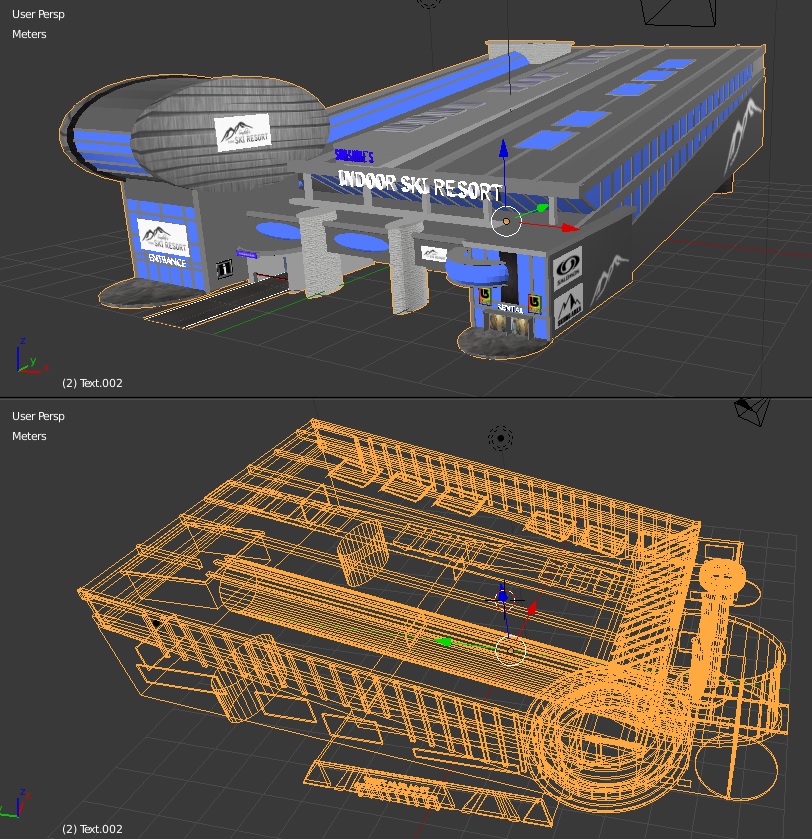This screenshot has height=839, width=812.
Task: Click the ENTRANCE sign on the building
Action: 167,259
